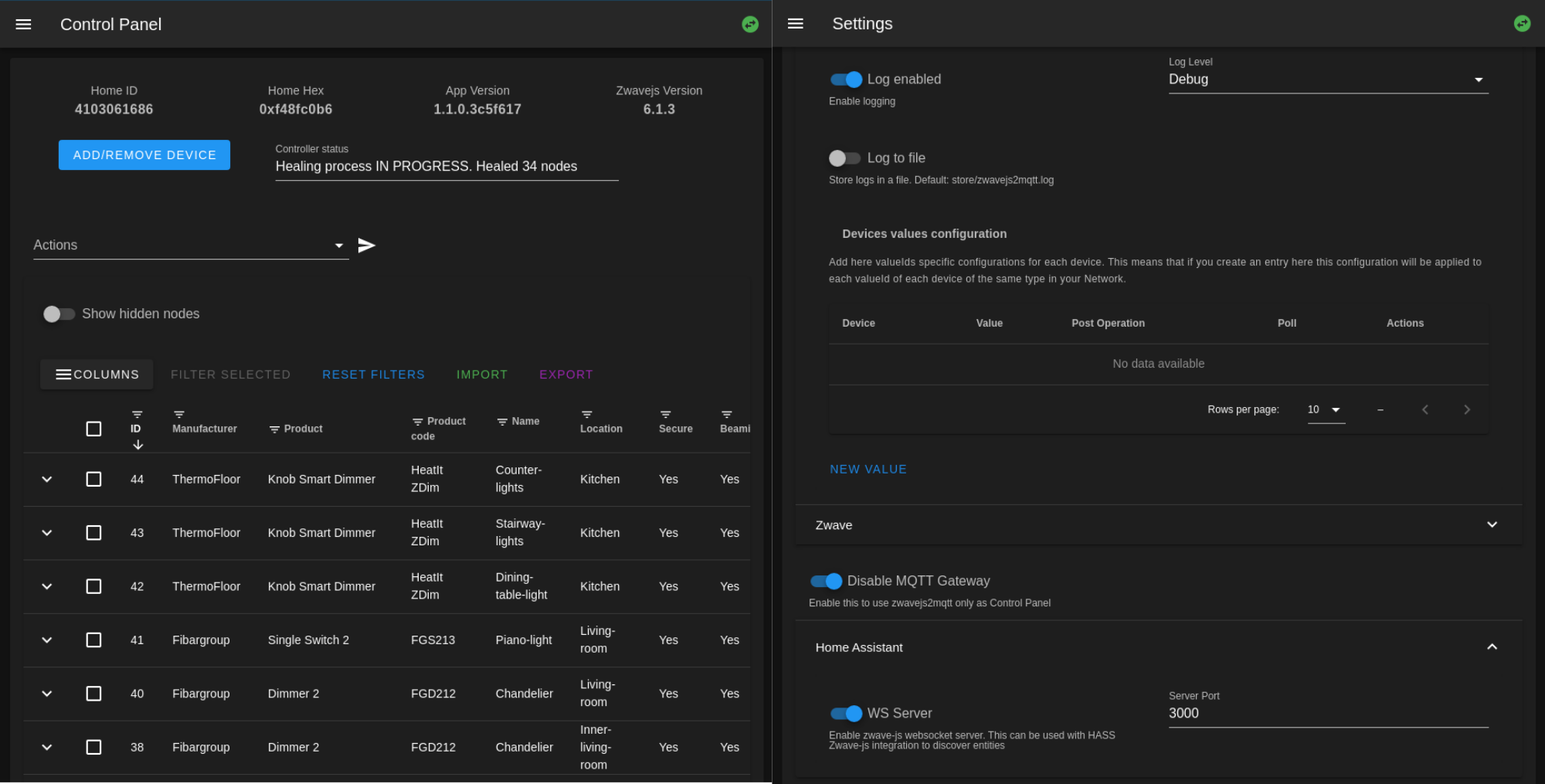Open the Product column filter
This screenshot has width=1545, height=784.
tap(274, 429)
